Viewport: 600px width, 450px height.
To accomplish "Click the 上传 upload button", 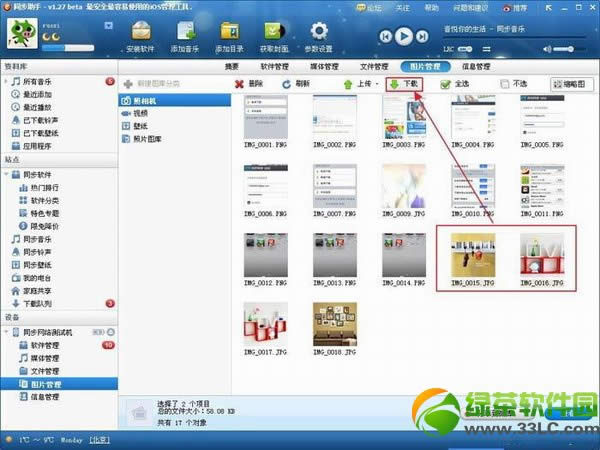I will point(357,84).
